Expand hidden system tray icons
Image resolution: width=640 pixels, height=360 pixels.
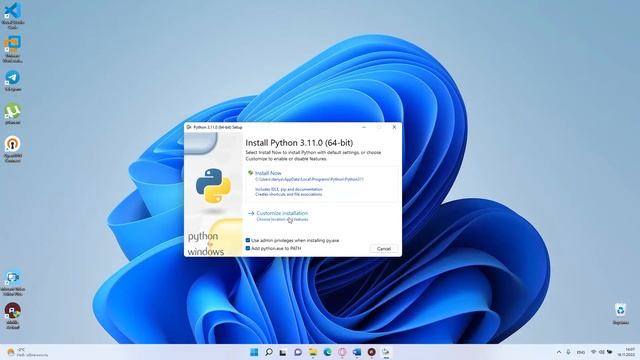(x=559, y=352)
